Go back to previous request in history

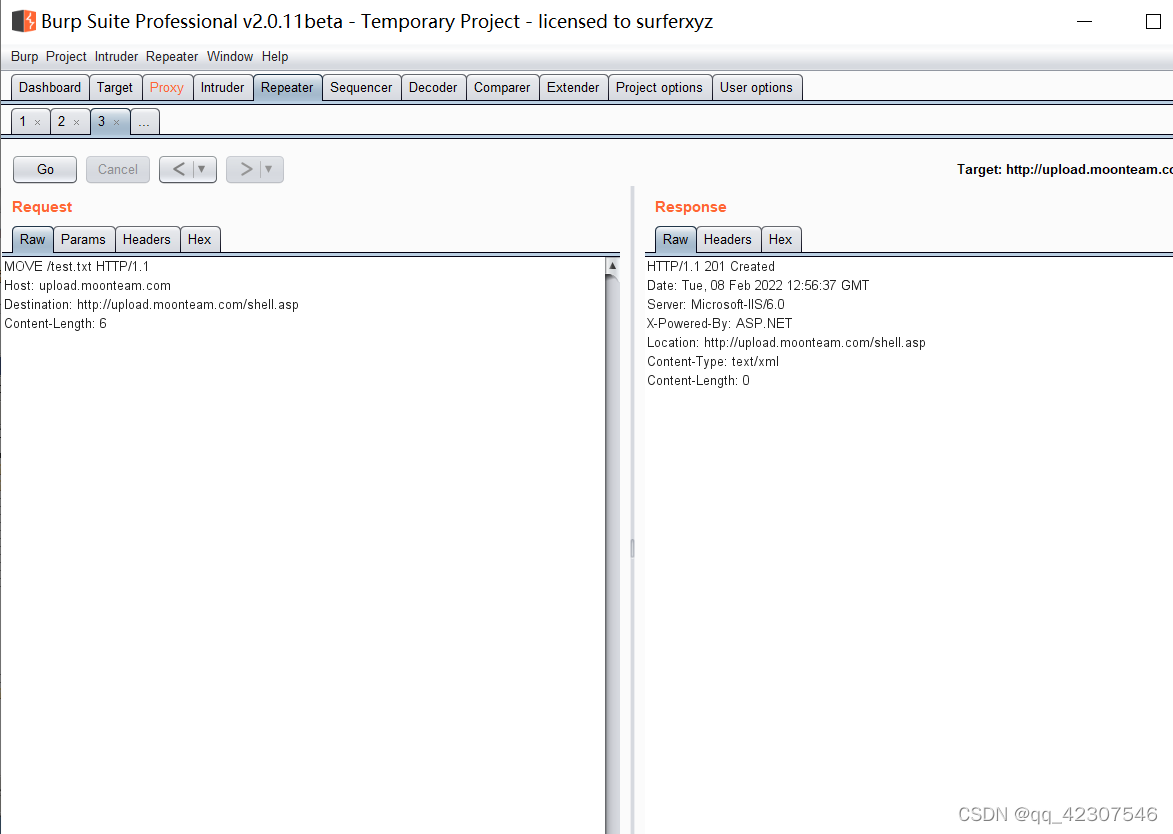(x=178, y=169)
